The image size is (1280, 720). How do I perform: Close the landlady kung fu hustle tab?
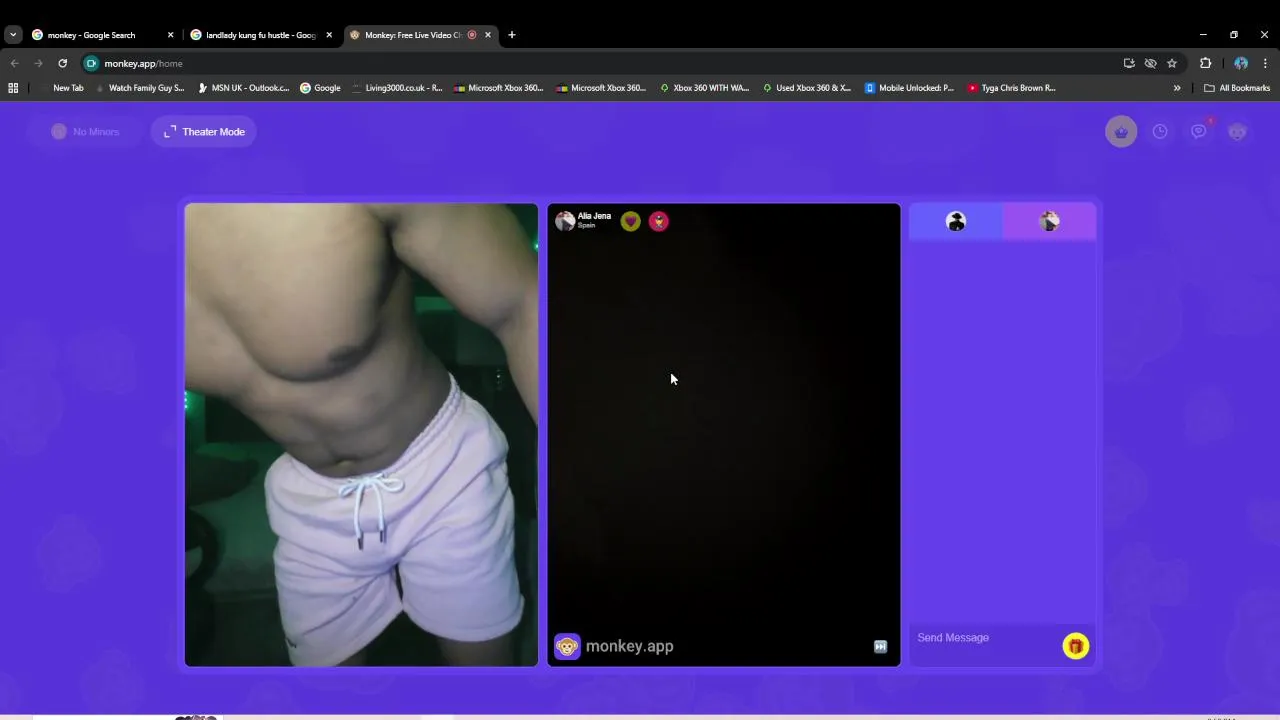tap(329, 35)
